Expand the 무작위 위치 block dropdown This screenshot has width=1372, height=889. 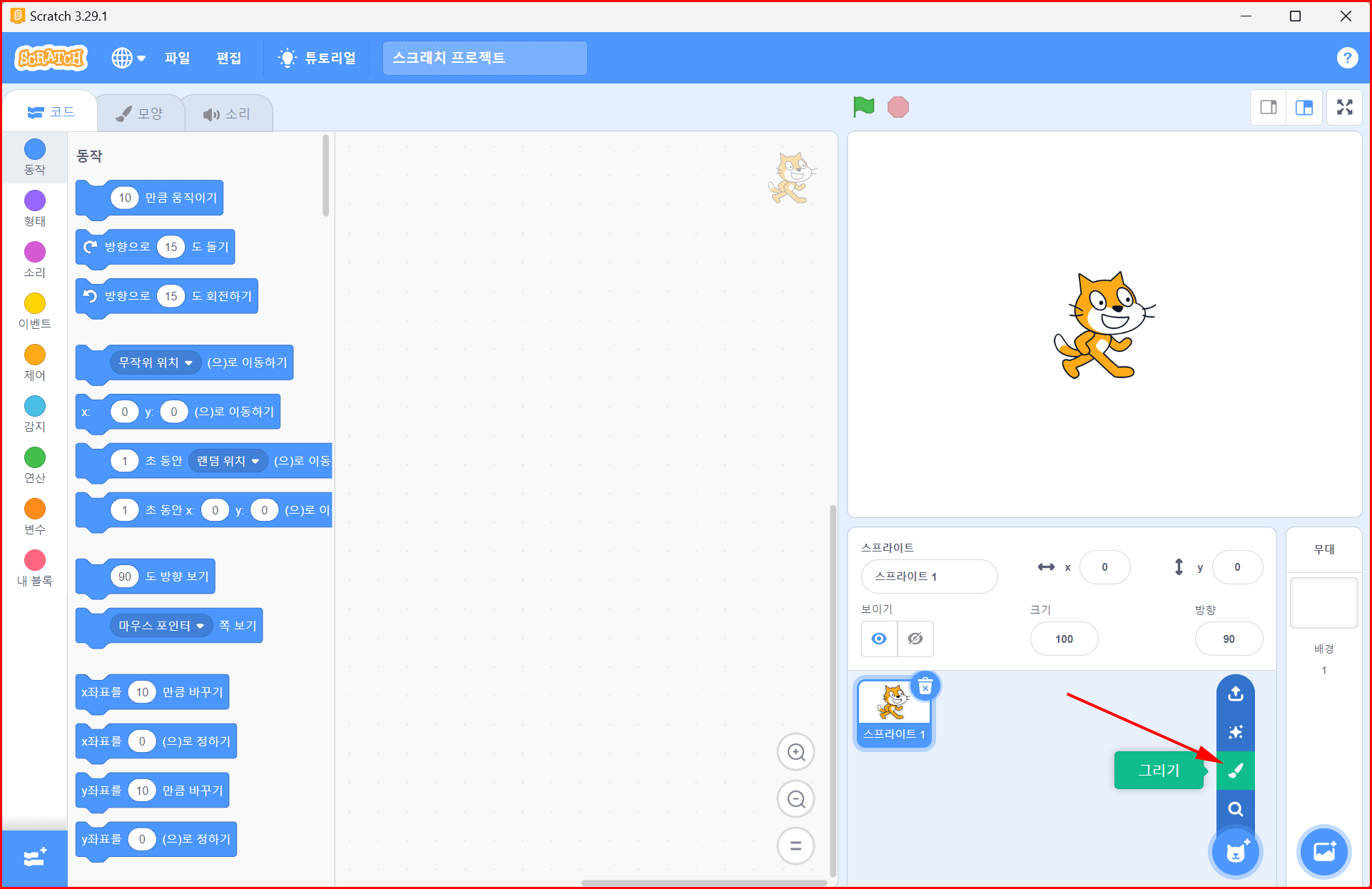188,362
